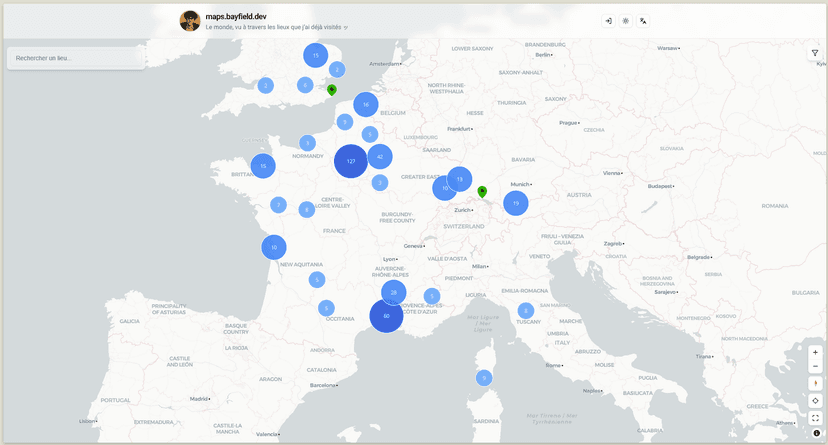Open the 19 cluster south of Munich
Viewport: 828px width, 445px height.
click(x=516, y=203)
